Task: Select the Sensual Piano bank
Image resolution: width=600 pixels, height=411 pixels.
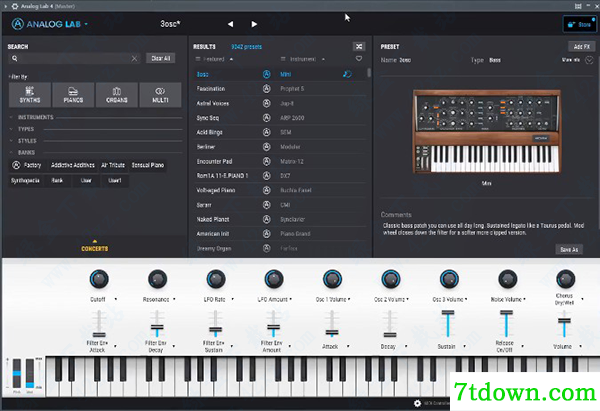Action: point(148,165)
